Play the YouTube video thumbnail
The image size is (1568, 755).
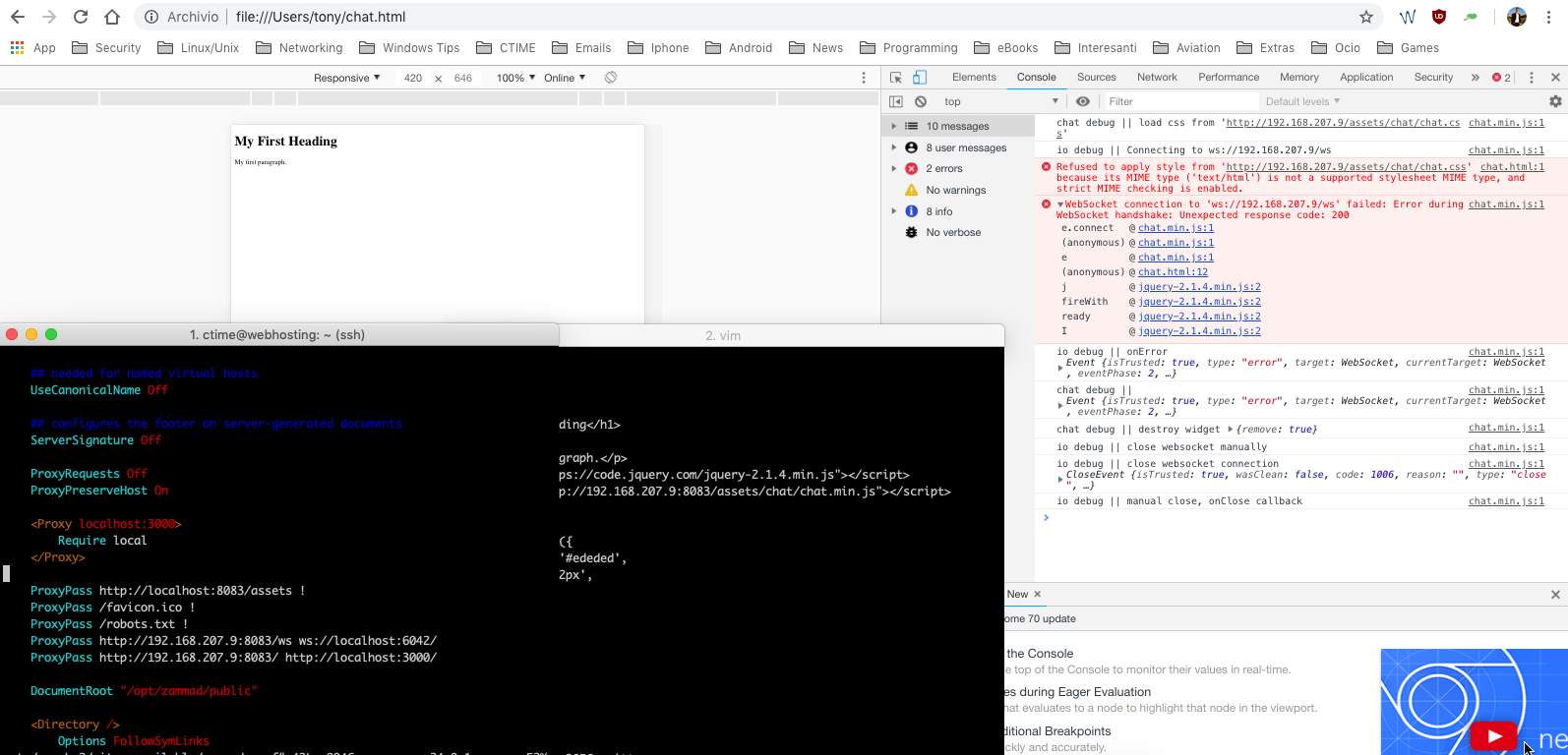[1494, 735]
